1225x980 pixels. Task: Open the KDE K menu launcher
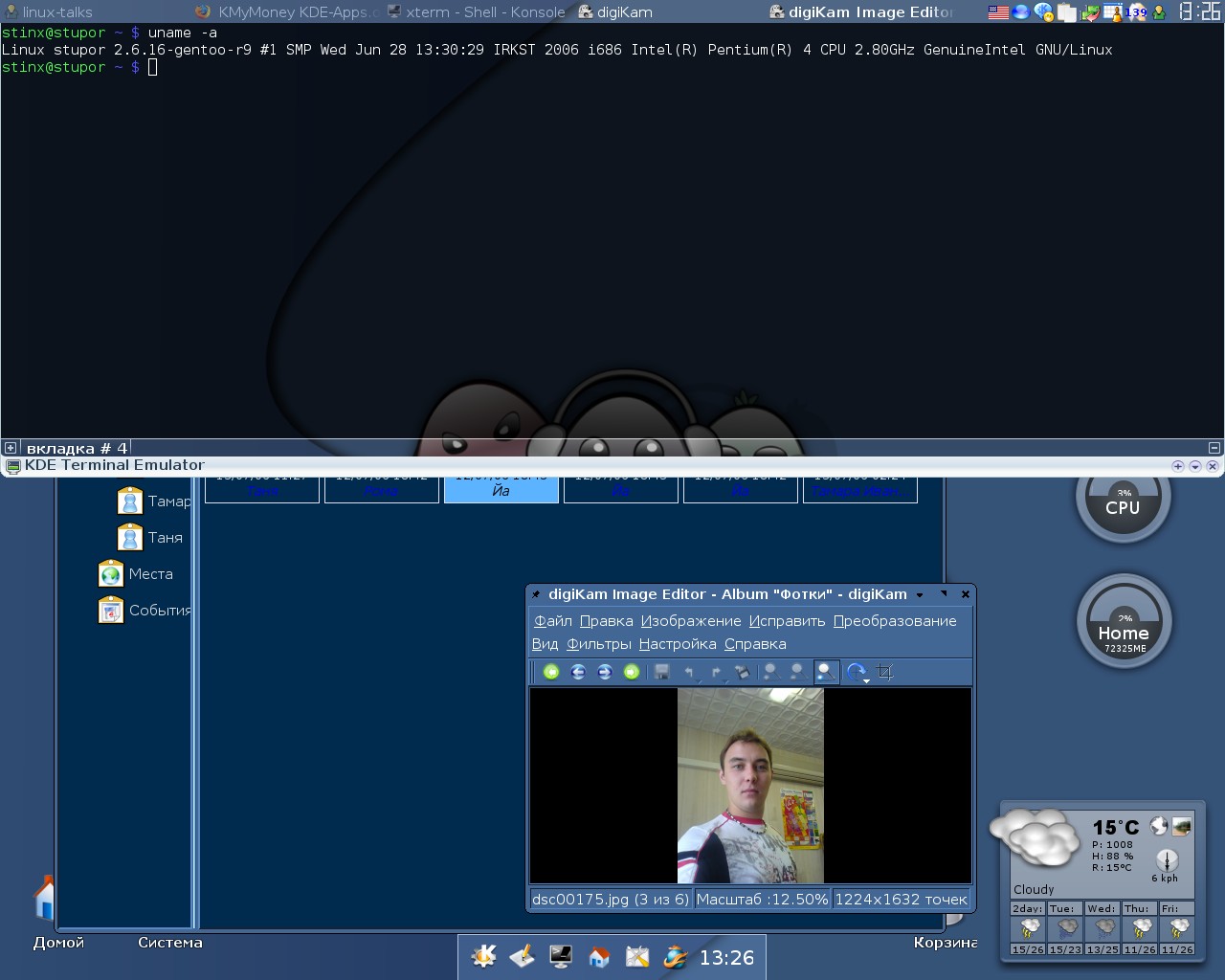(484, 956)
